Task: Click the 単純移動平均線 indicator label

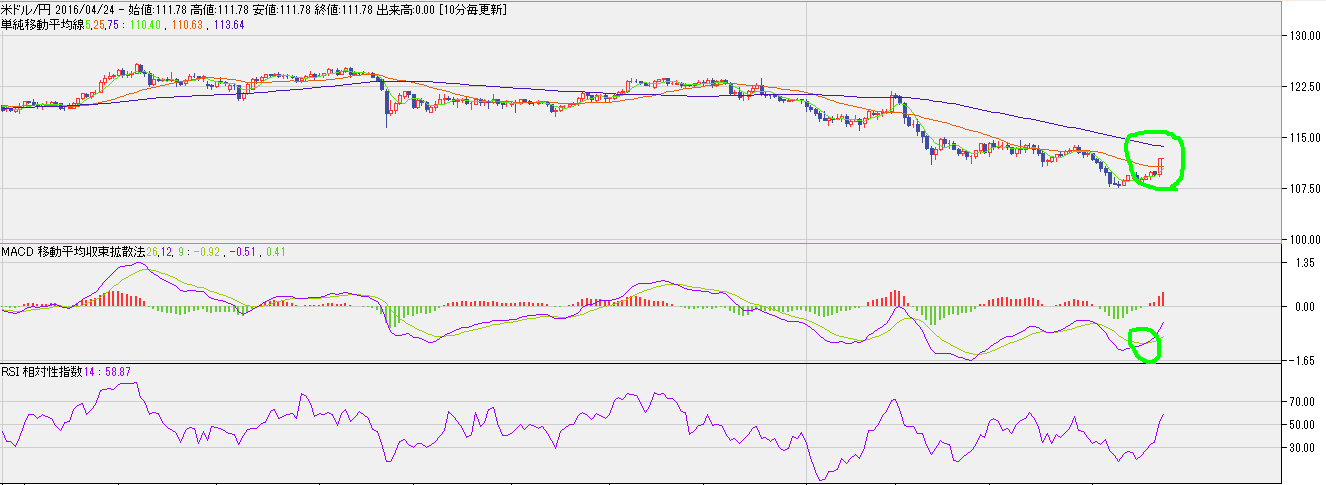Action: tap(40, 23)
